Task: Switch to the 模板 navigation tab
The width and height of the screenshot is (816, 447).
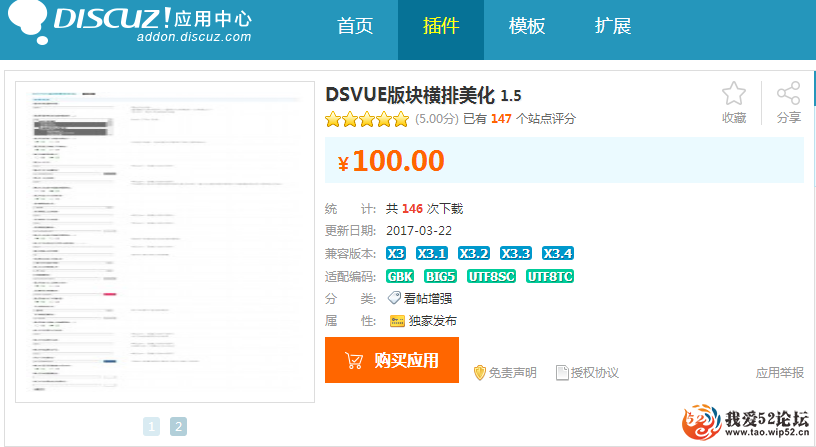Action: click(527, 26)
